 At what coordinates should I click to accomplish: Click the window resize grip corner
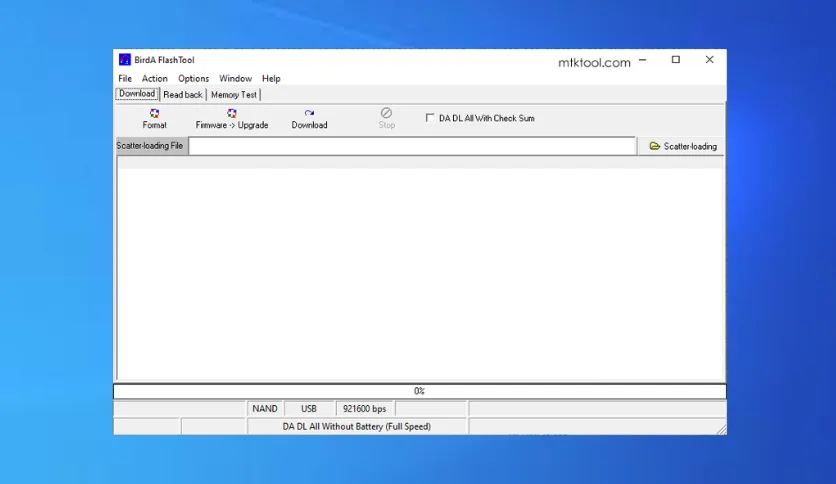(x=721, y=430)
